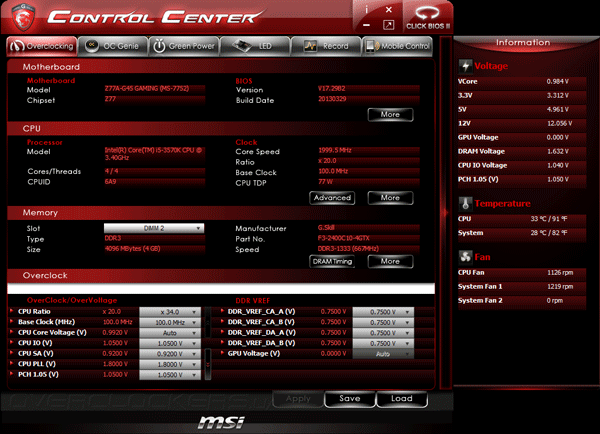This screenshot has width=600, height=434.
Task: Open the CPU SA voltage dropdown
Action: click(170, 354)
